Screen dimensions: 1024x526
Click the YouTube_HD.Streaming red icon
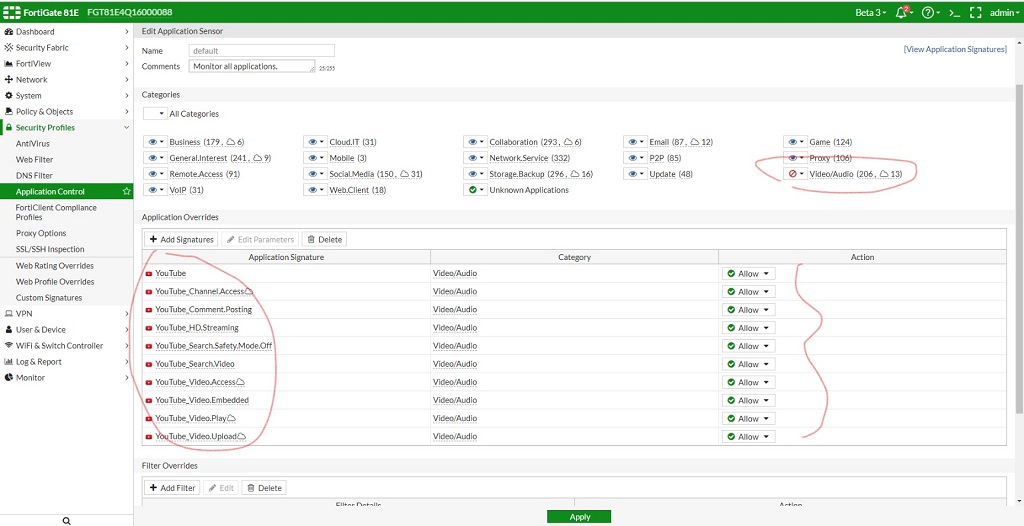click(149, 328)
